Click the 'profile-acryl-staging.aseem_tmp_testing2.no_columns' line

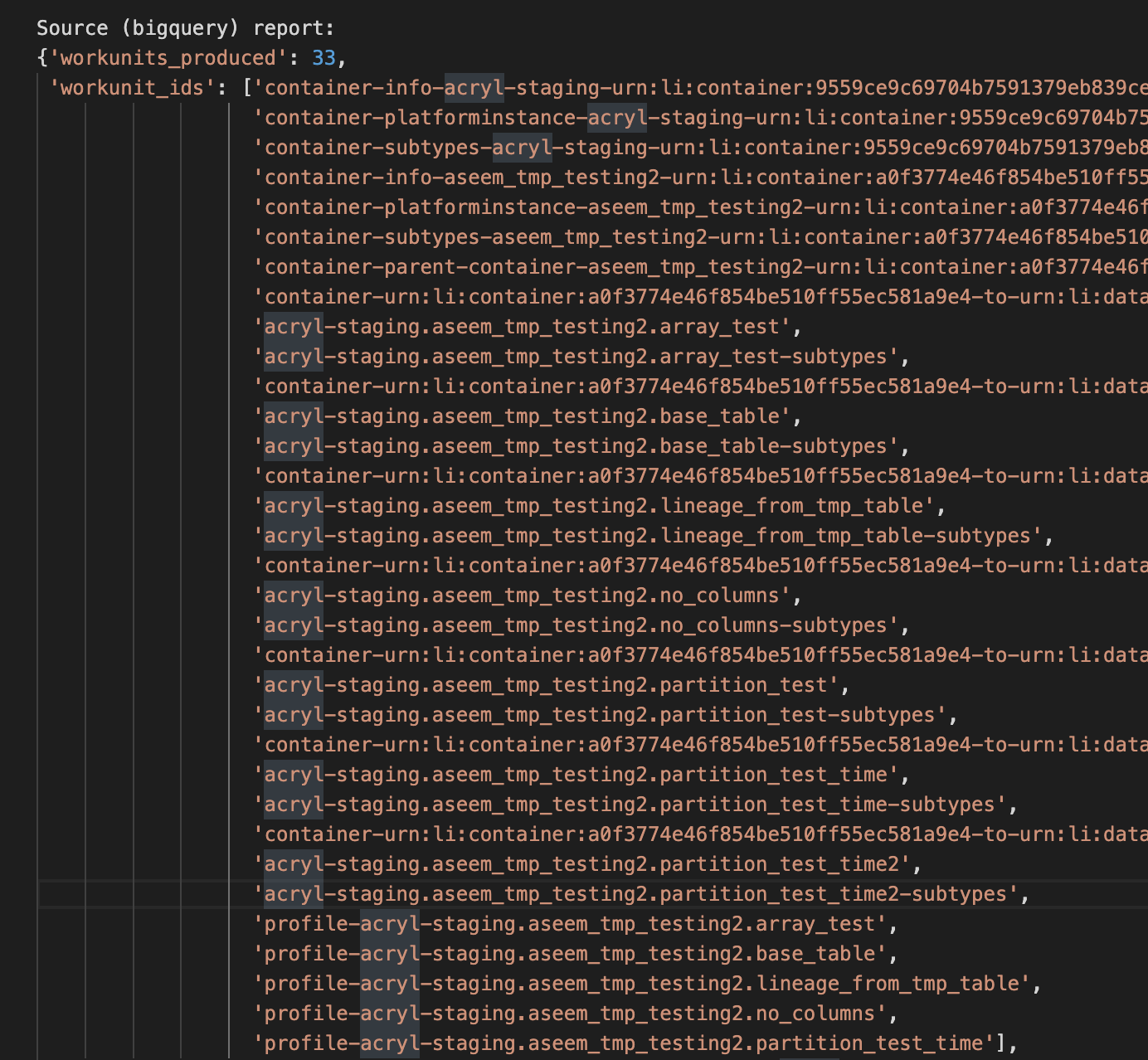point(576,1014)
